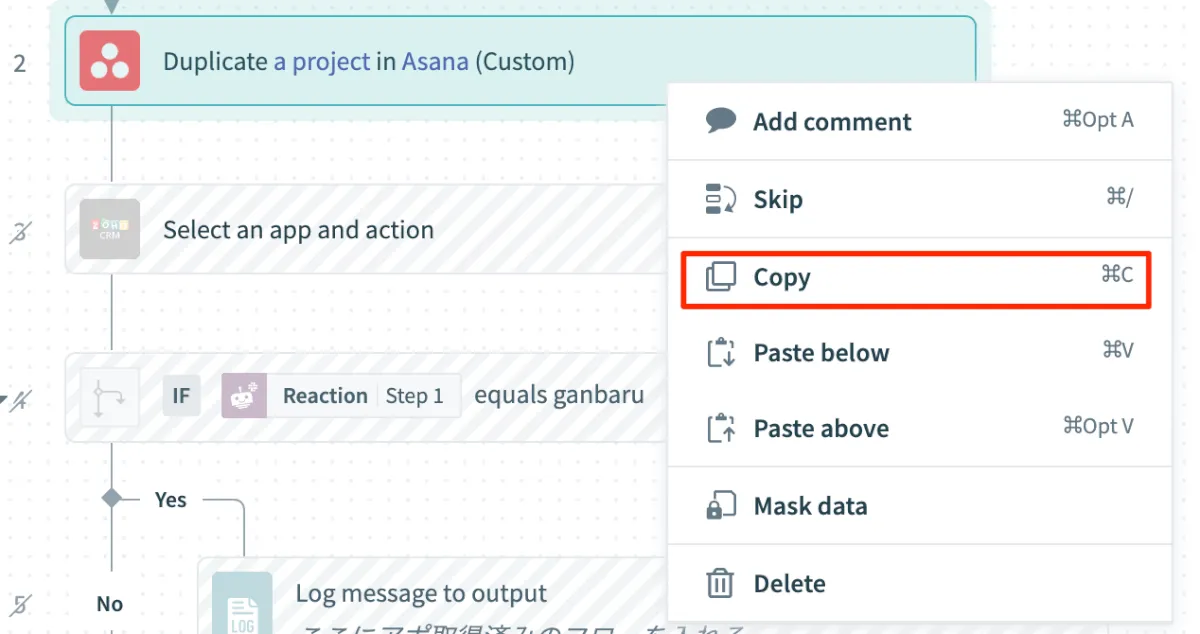Image resolution: width=1200 pixels, height=634 pixels.
Task: Click the IF condition branch icon
Action: (110, 397)
